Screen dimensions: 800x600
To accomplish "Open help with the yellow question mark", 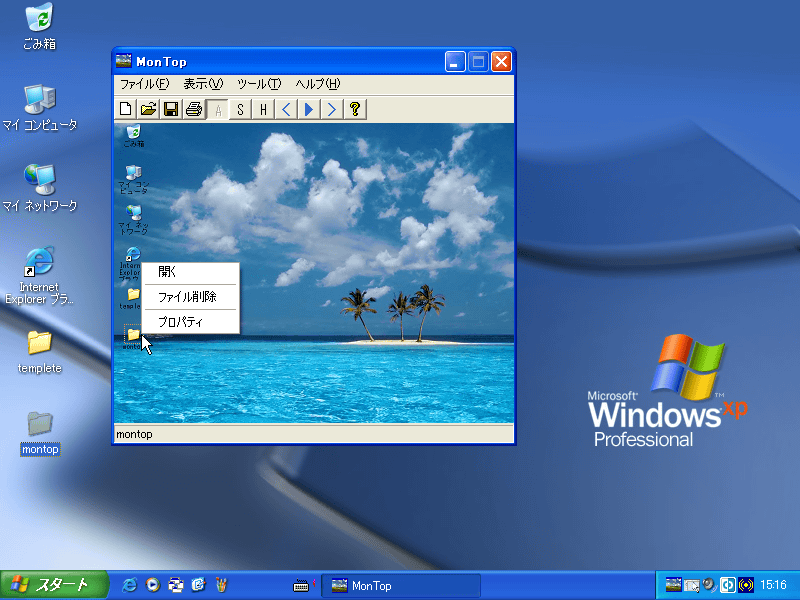I will coord(355,109).
